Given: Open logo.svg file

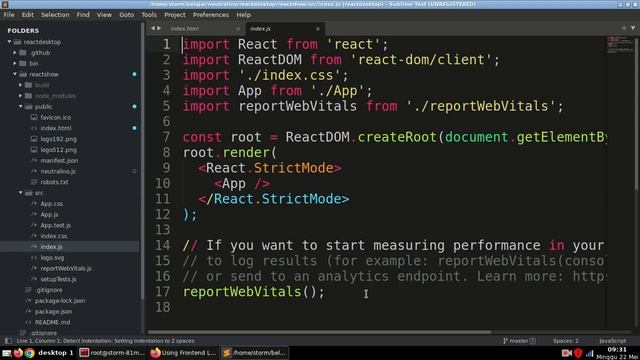Looking at the screenshot, I should pyautogui.click(x=52, y=258).
